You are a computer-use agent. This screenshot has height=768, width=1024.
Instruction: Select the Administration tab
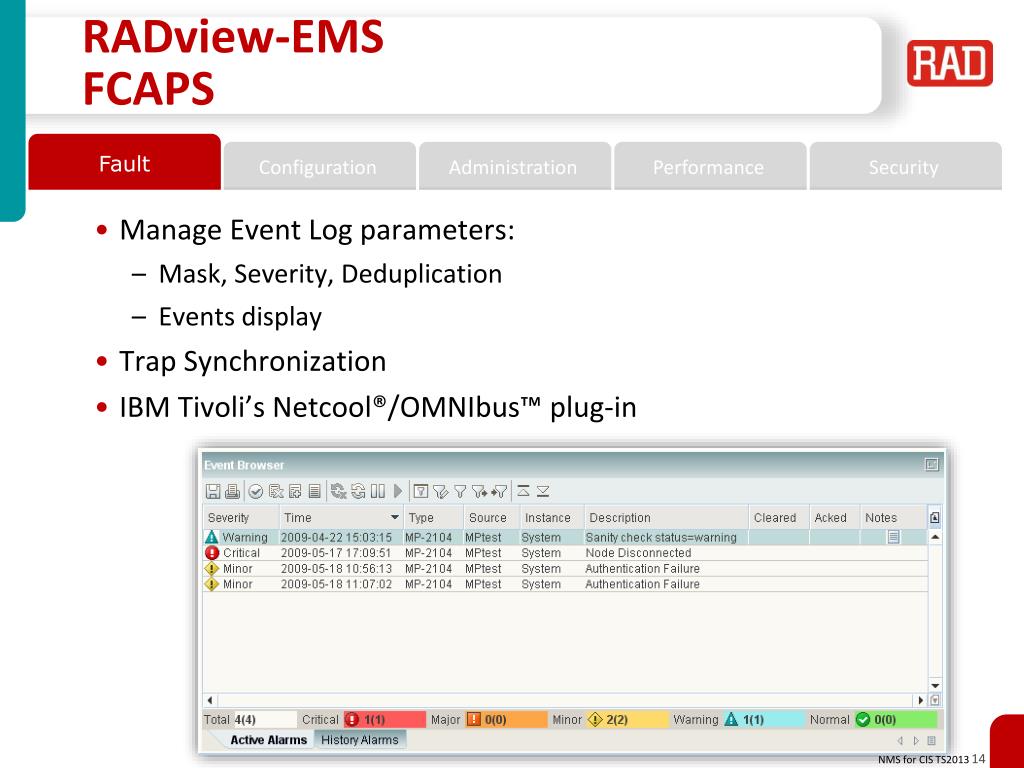pos(515,167)
